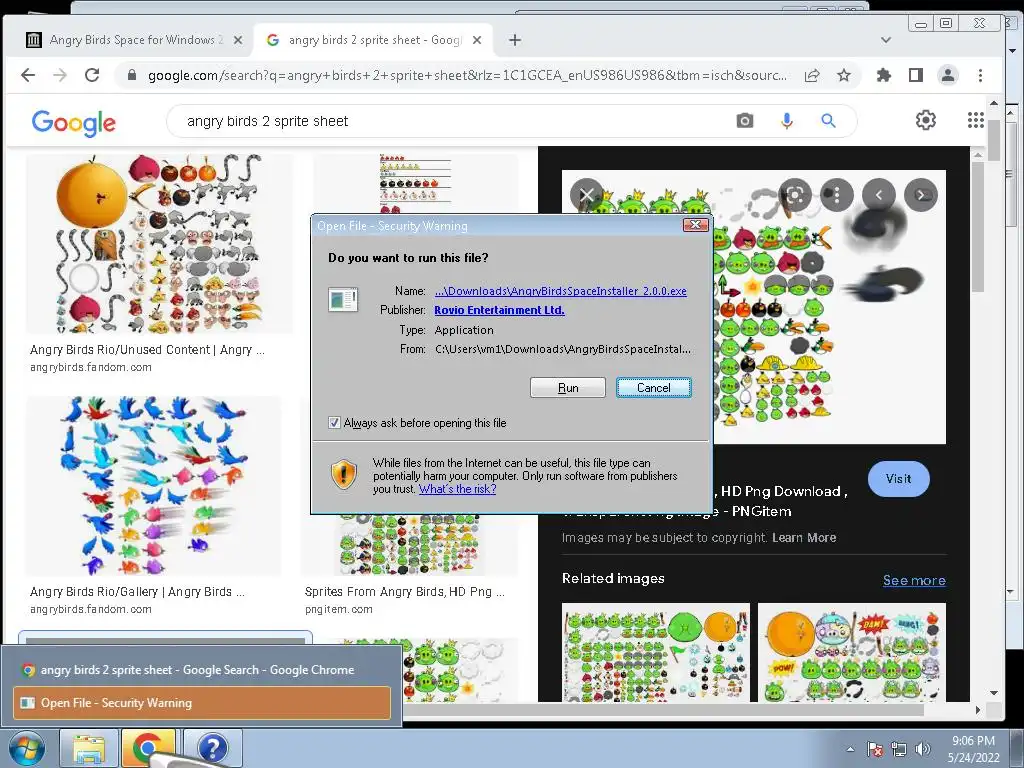The width and height of the screenshot is (1024, 768).
Task: Click the angrybirds.fandom.com source under Rio/Unused
Action: (x=91, y=367)
